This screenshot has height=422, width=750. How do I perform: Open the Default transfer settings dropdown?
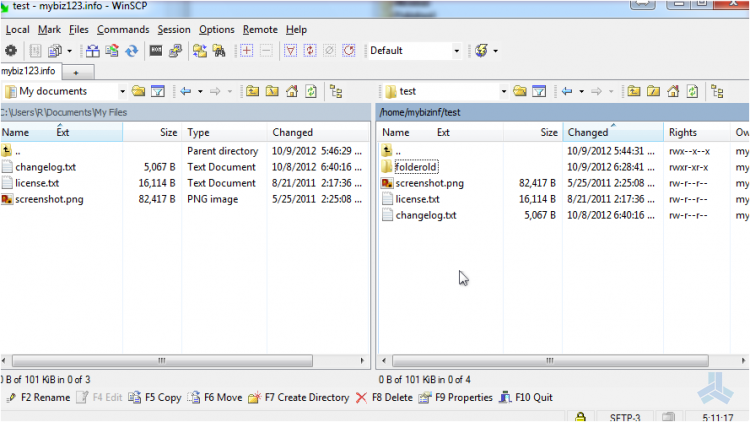point(457,51)
